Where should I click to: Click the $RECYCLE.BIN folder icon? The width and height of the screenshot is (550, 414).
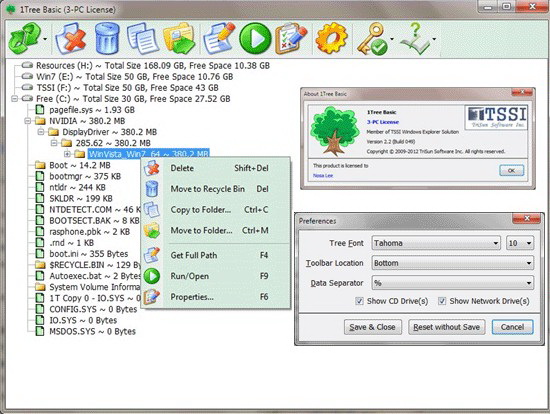click(x=40, y=265)
